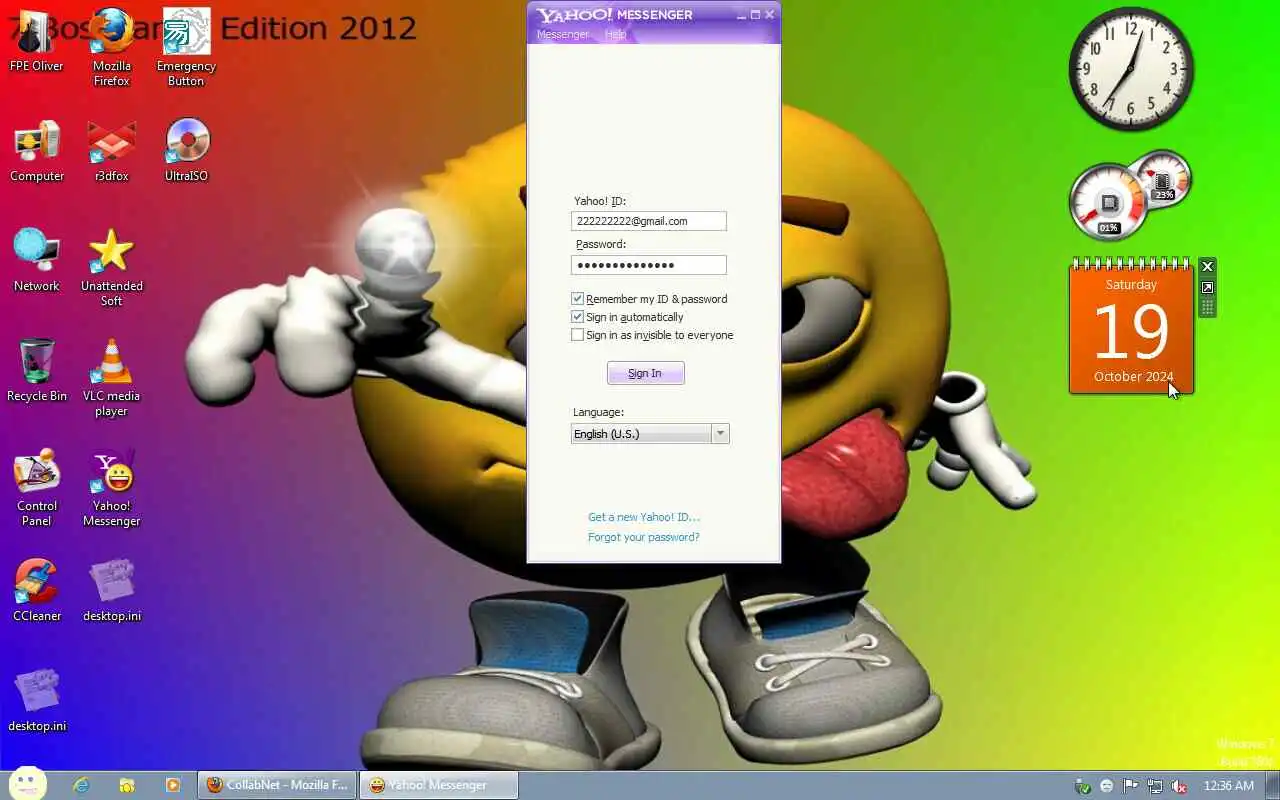Image resolution: width=1280 pixels, height=800 pixels.
Task: Select the Emergency Button desktop shortcut
Action: point(186,48)
